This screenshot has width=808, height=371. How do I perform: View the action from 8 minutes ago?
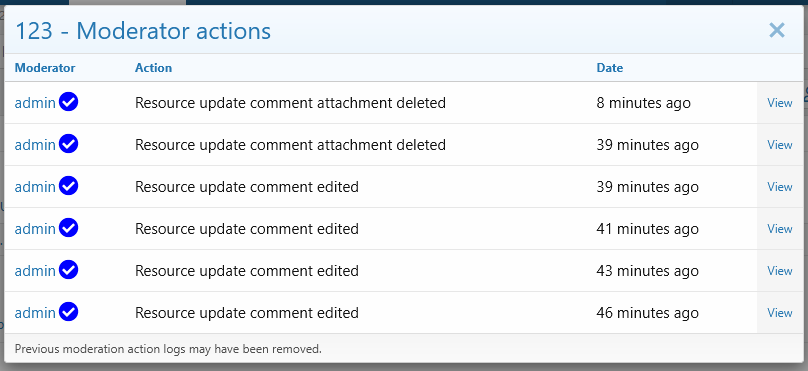pos(780,103)
